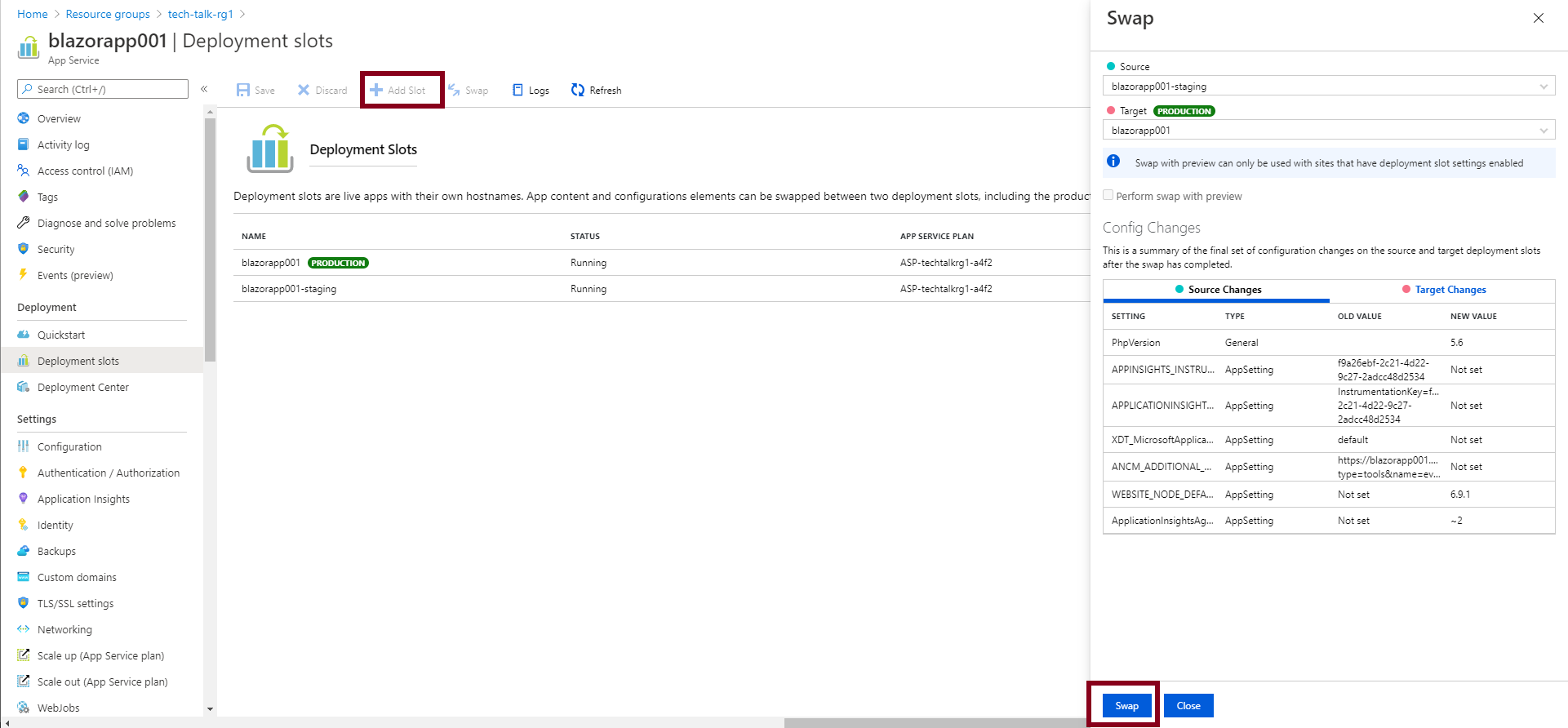Image resolution: width=1568 pixels, height=728 pixels.
Task: Open Custom domains menu item
Action: (77, 577)
